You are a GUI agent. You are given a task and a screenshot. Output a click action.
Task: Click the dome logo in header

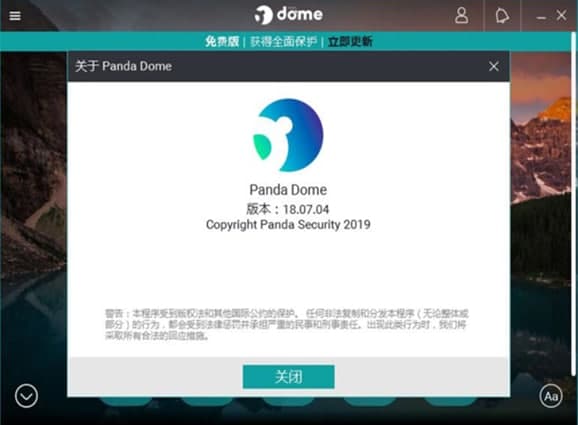click(x=289, y=15)
